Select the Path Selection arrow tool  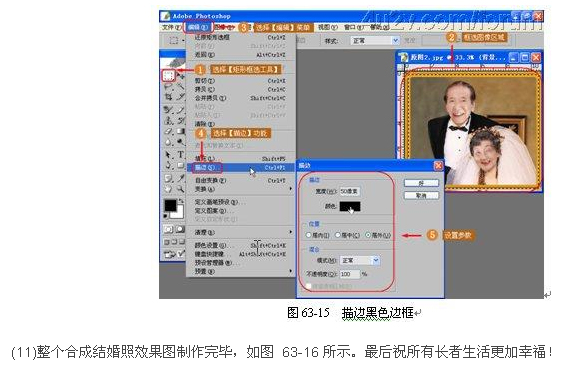pyautogui.click(x=168, y=154)
